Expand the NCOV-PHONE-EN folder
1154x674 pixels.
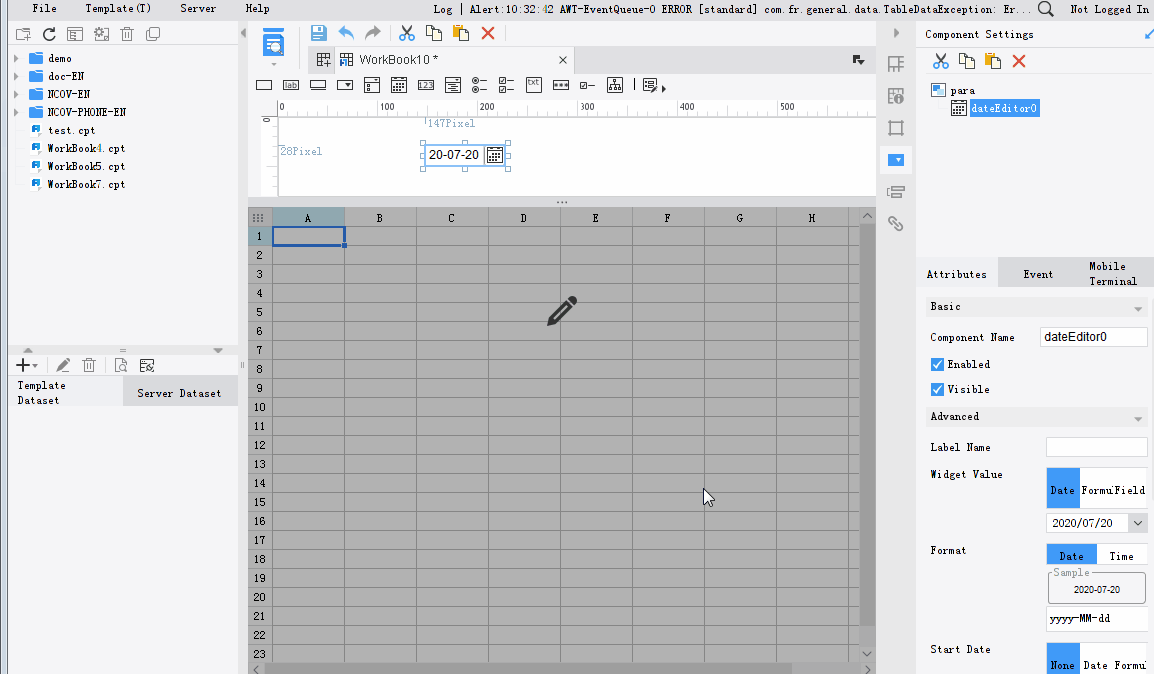coord(16,112)
